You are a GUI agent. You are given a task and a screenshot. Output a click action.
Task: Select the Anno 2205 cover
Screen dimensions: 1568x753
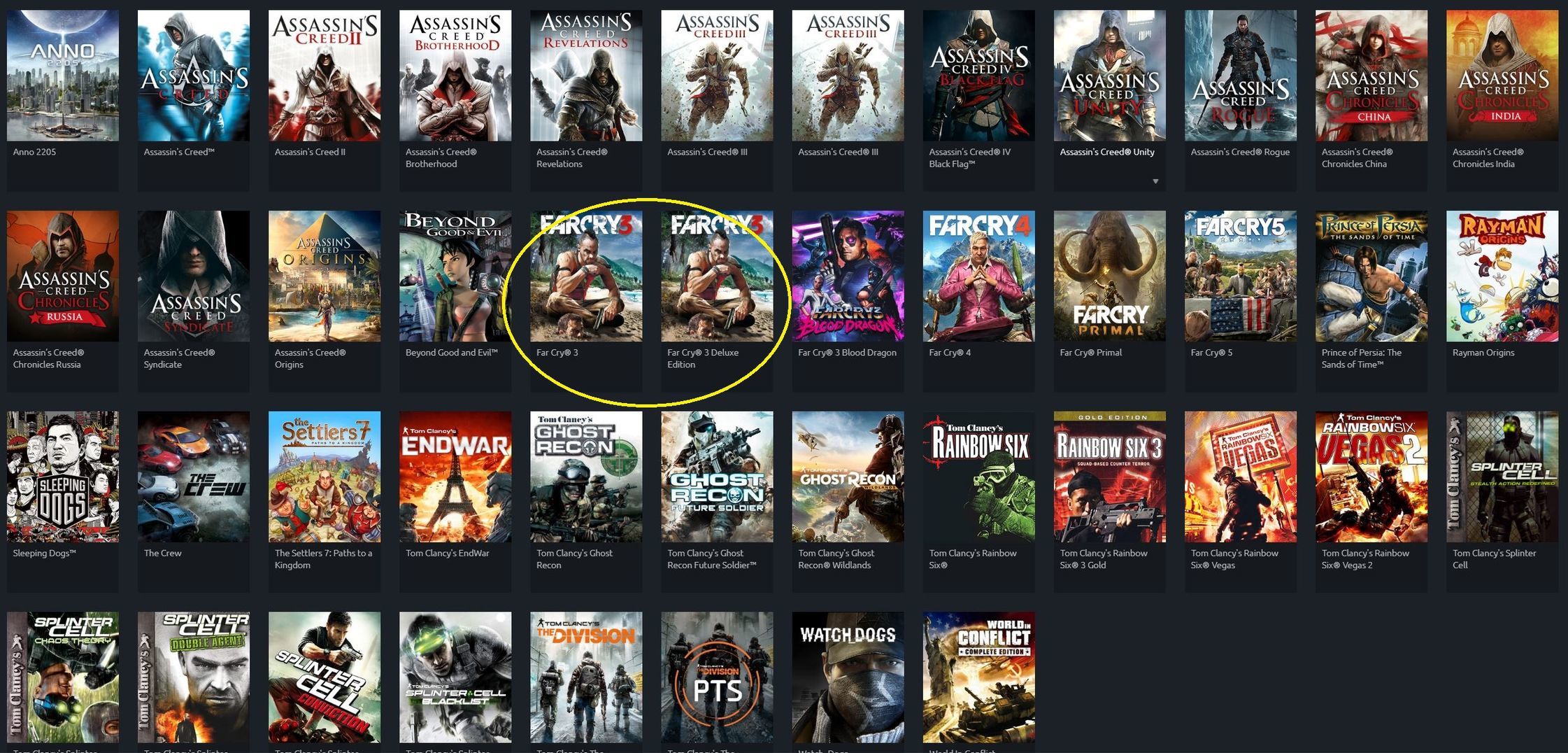[63, 76]
